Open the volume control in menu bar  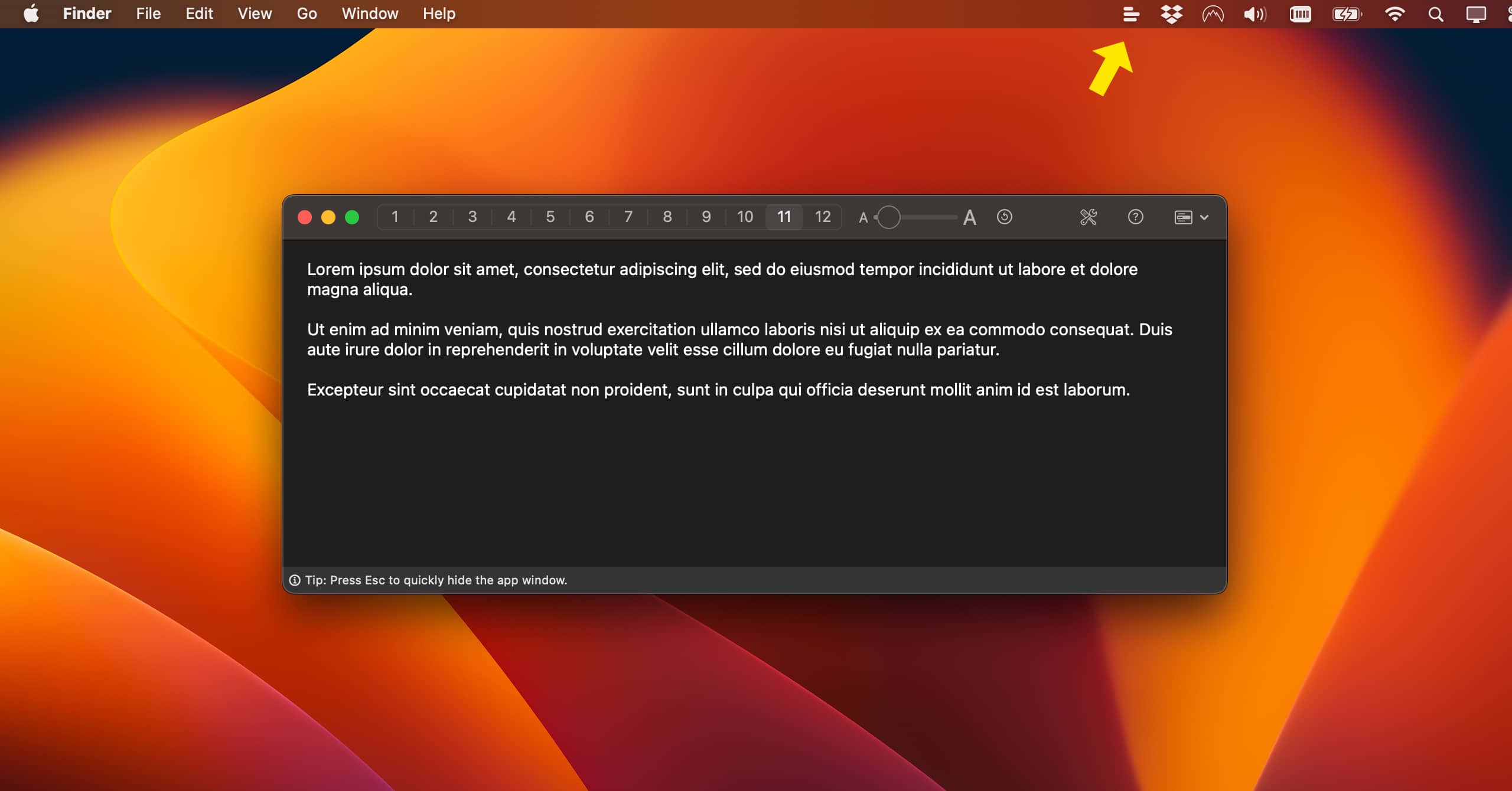point(1255,14)
